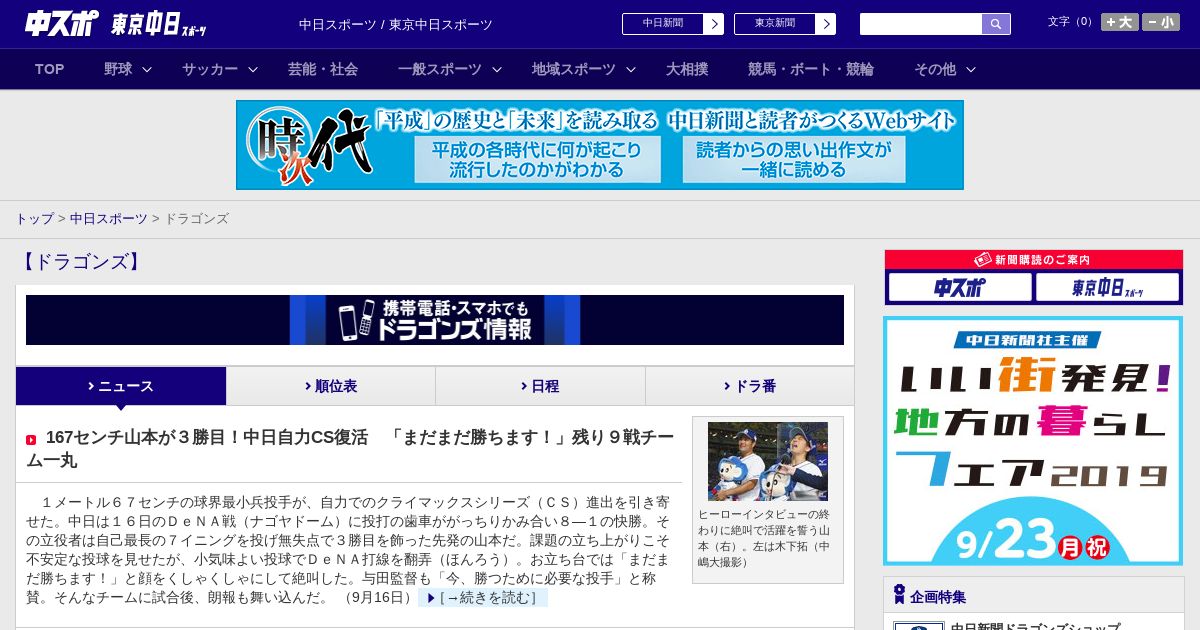This screenshot has width=1200, height=630.
Task: Increase text size with 大 button
Action: (1120, 22)
